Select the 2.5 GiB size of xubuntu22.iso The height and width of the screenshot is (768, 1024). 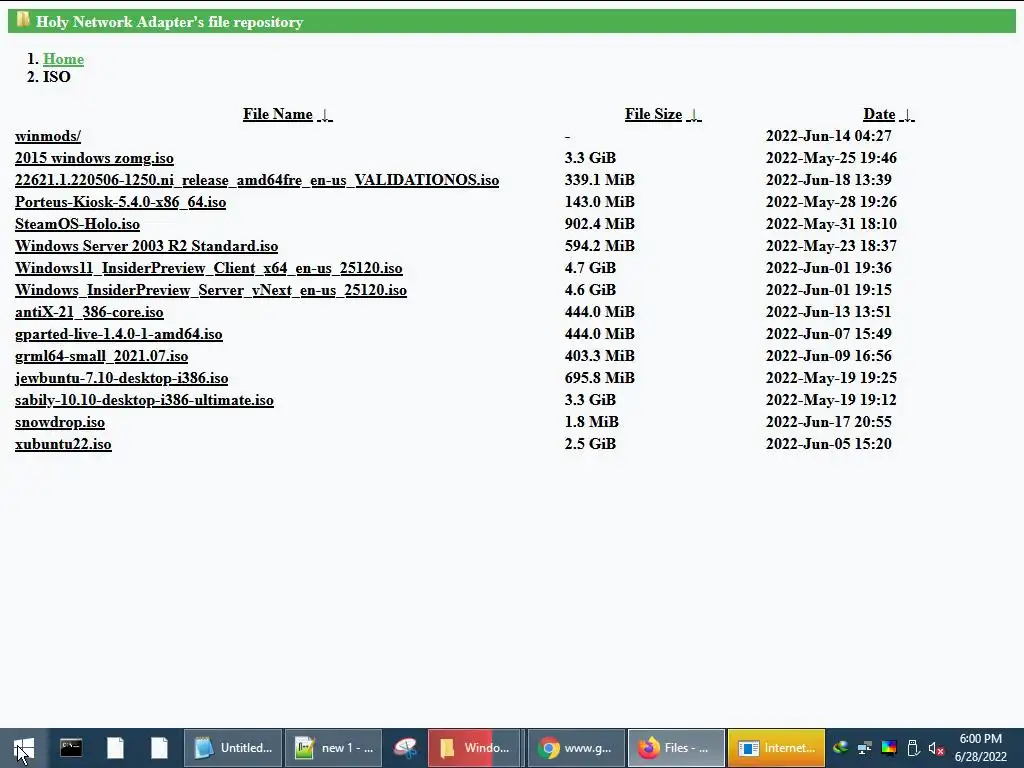click(x=590, y=444)
